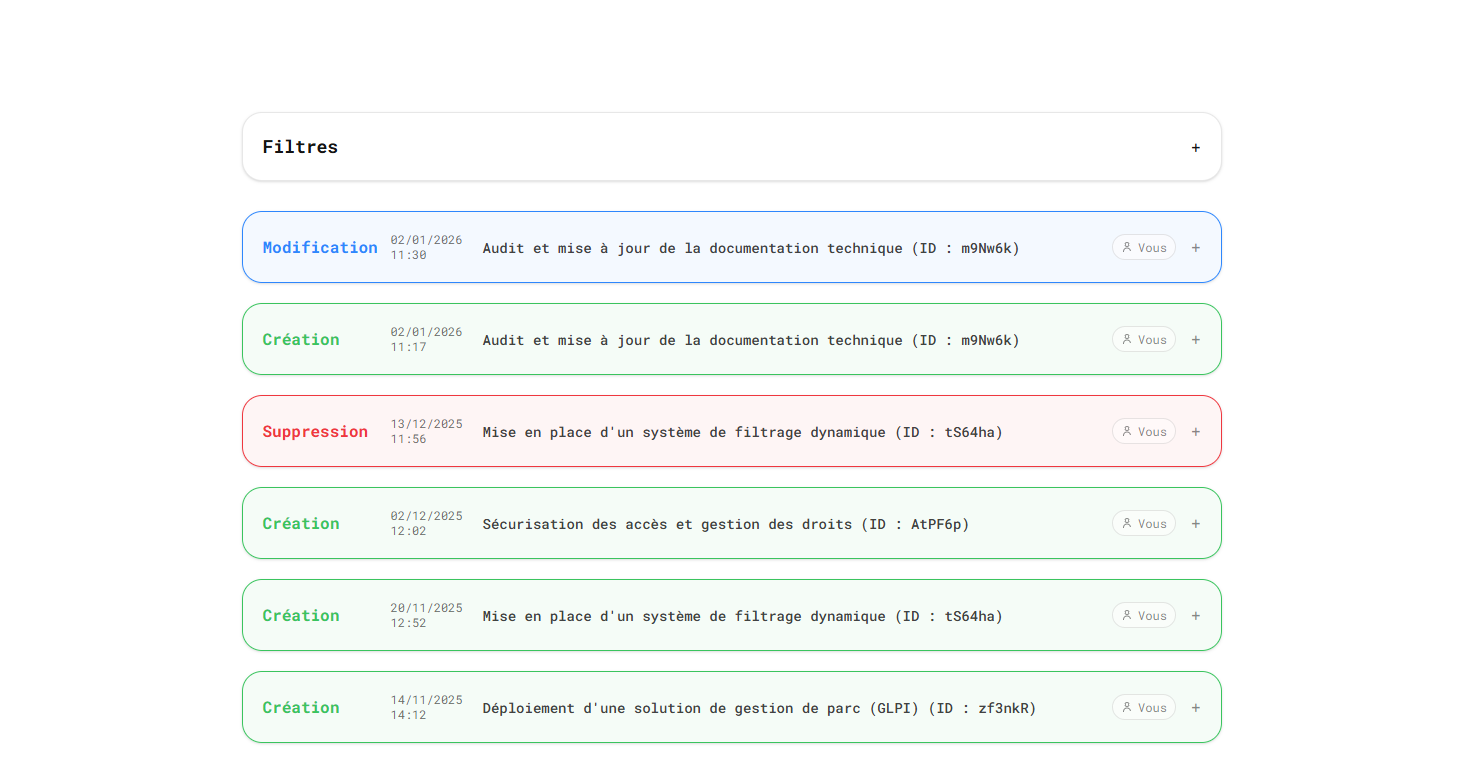The image size is (1465, 759).
Task: Click the Modification label in blue
Action: [320, 247]
